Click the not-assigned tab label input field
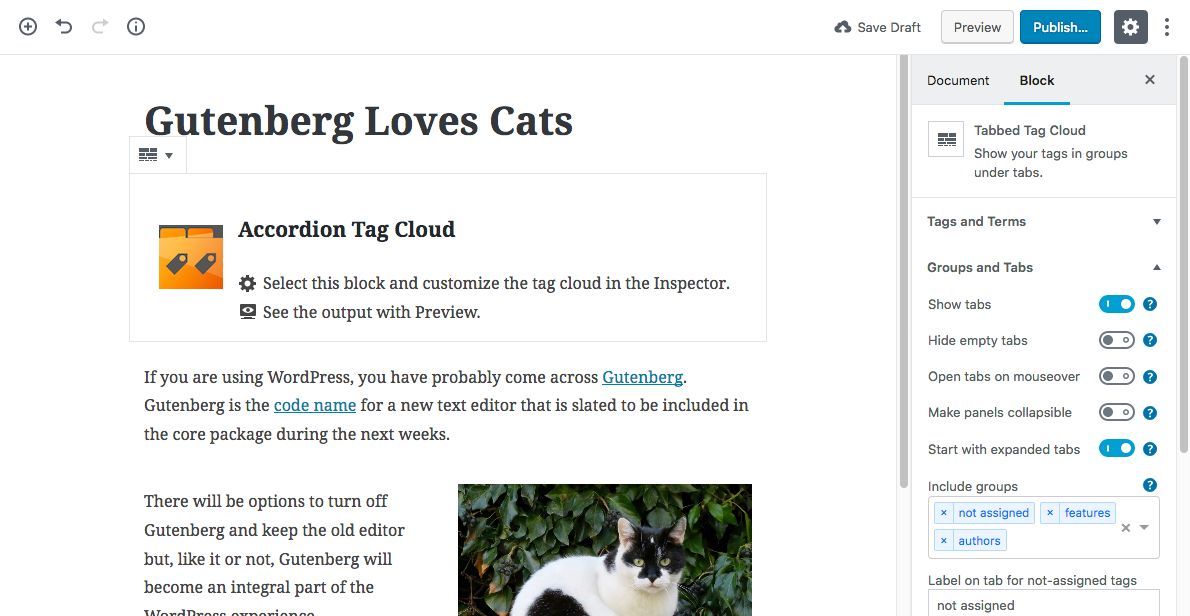 (1043, 604)
